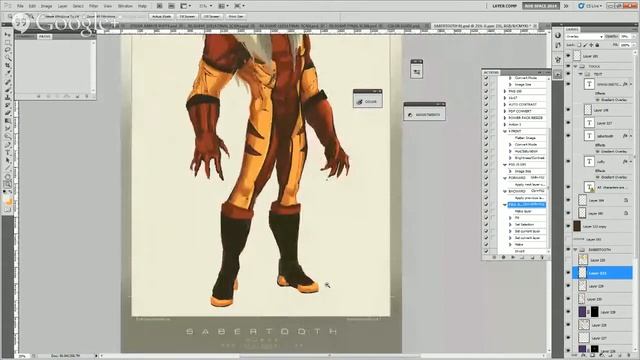Viewport: 640px width, 360px height.
Task: Open the Window menu
Action: click(125, 6)
